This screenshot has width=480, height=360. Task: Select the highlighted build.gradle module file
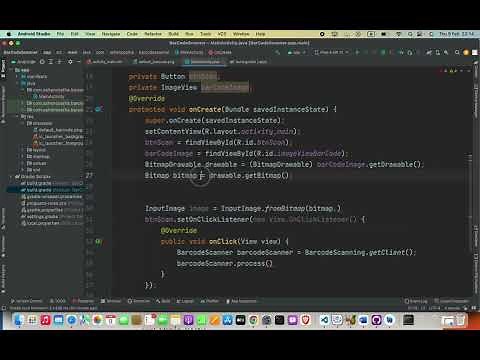click(47, 190)
